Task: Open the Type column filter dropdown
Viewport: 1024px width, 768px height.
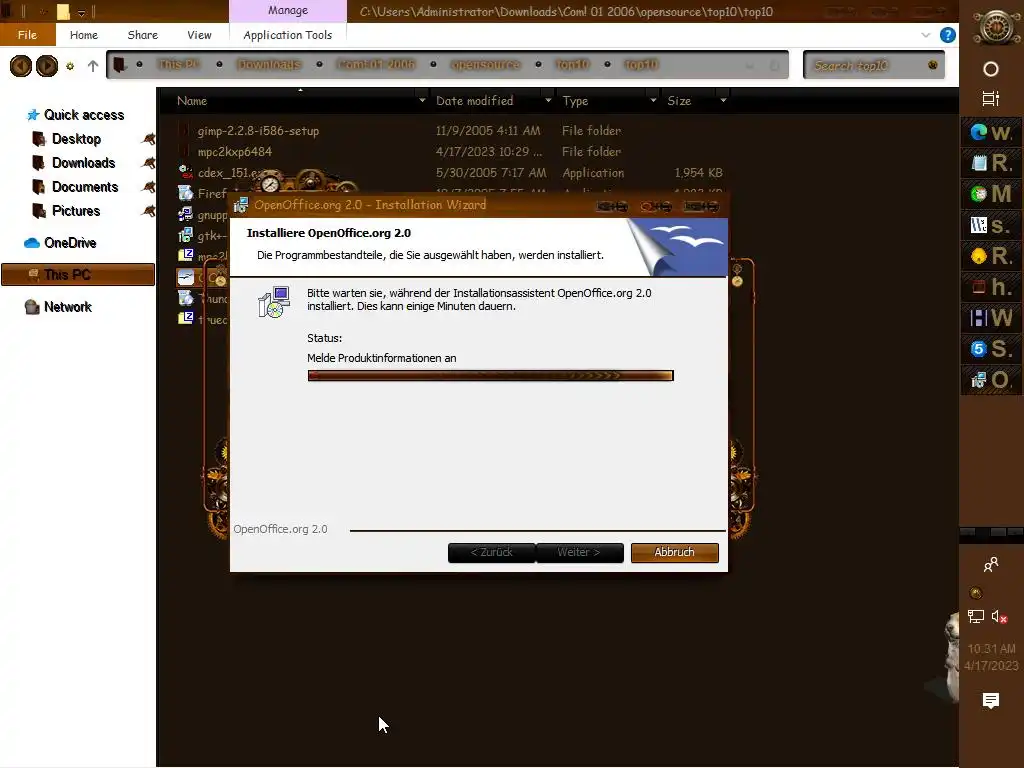Action: [653, 101]
